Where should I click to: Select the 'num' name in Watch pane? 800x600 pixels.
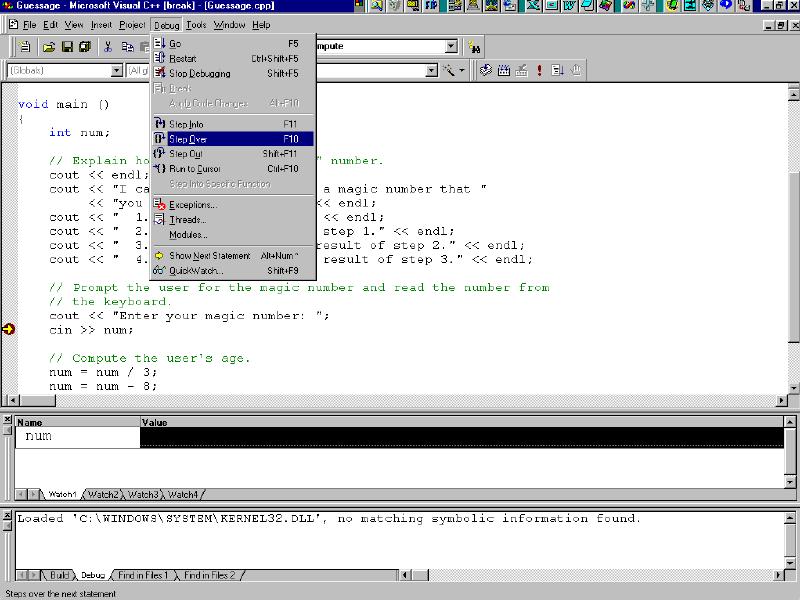click(38, 436)
